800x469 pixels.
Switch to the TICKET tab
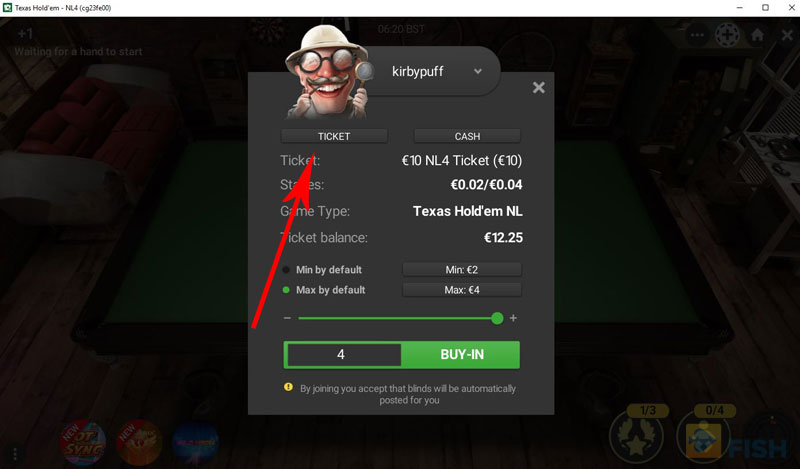(334, 136)
